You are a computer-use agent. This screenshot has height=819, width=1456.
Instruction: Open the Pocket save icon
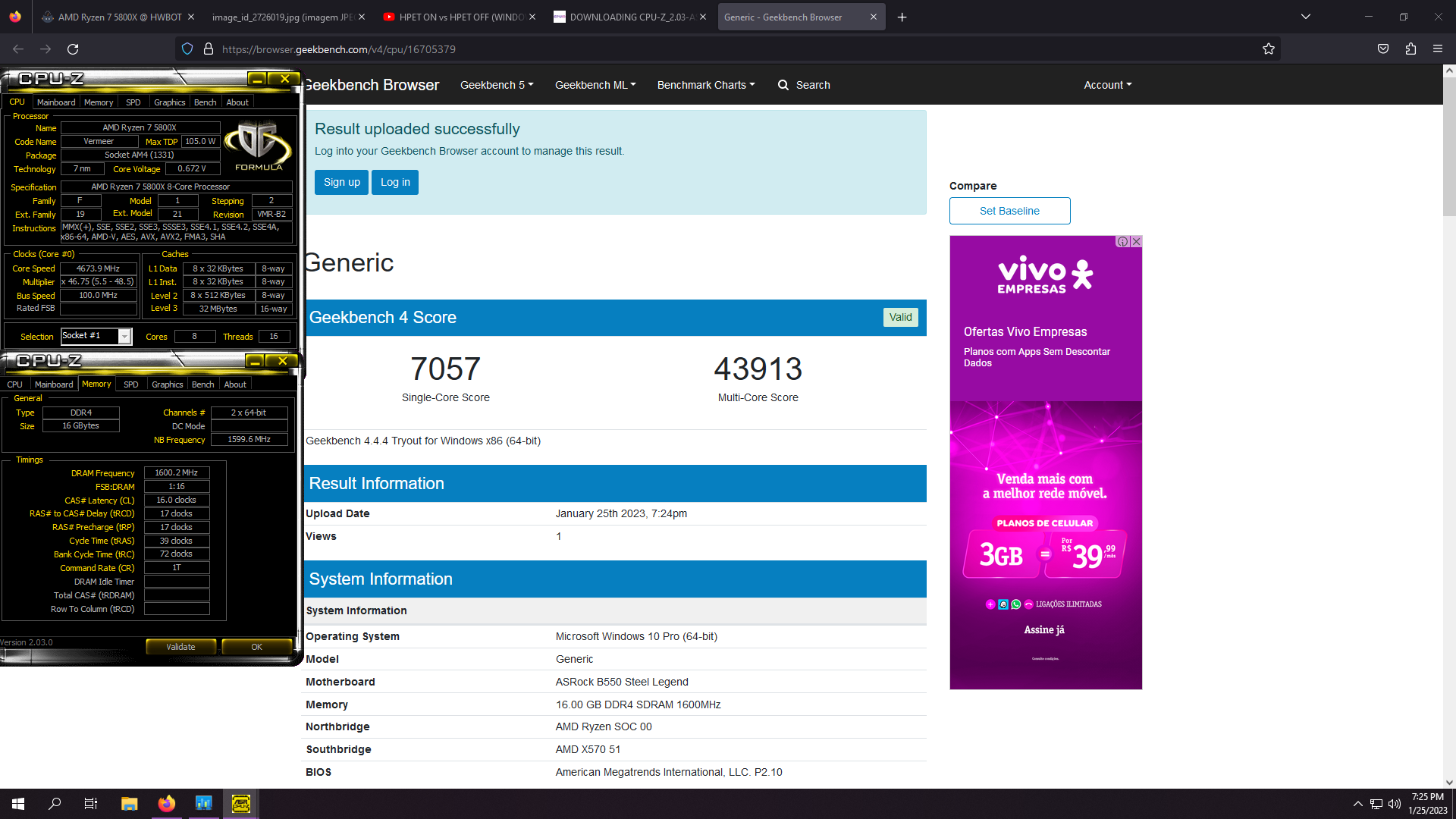(1383, 49)
